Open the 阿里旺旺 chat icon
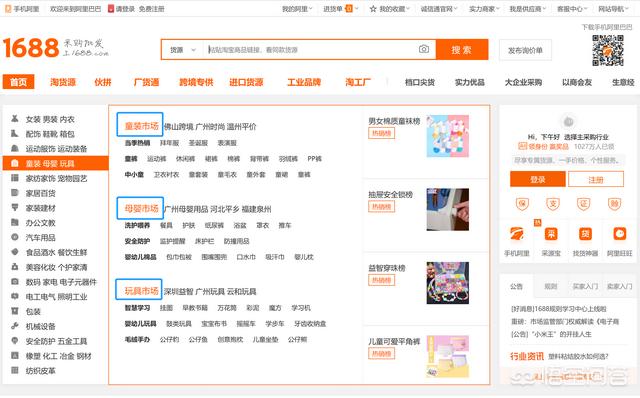Image resolution: width=640 pixels, height=398 pixels. coord(620,234)
